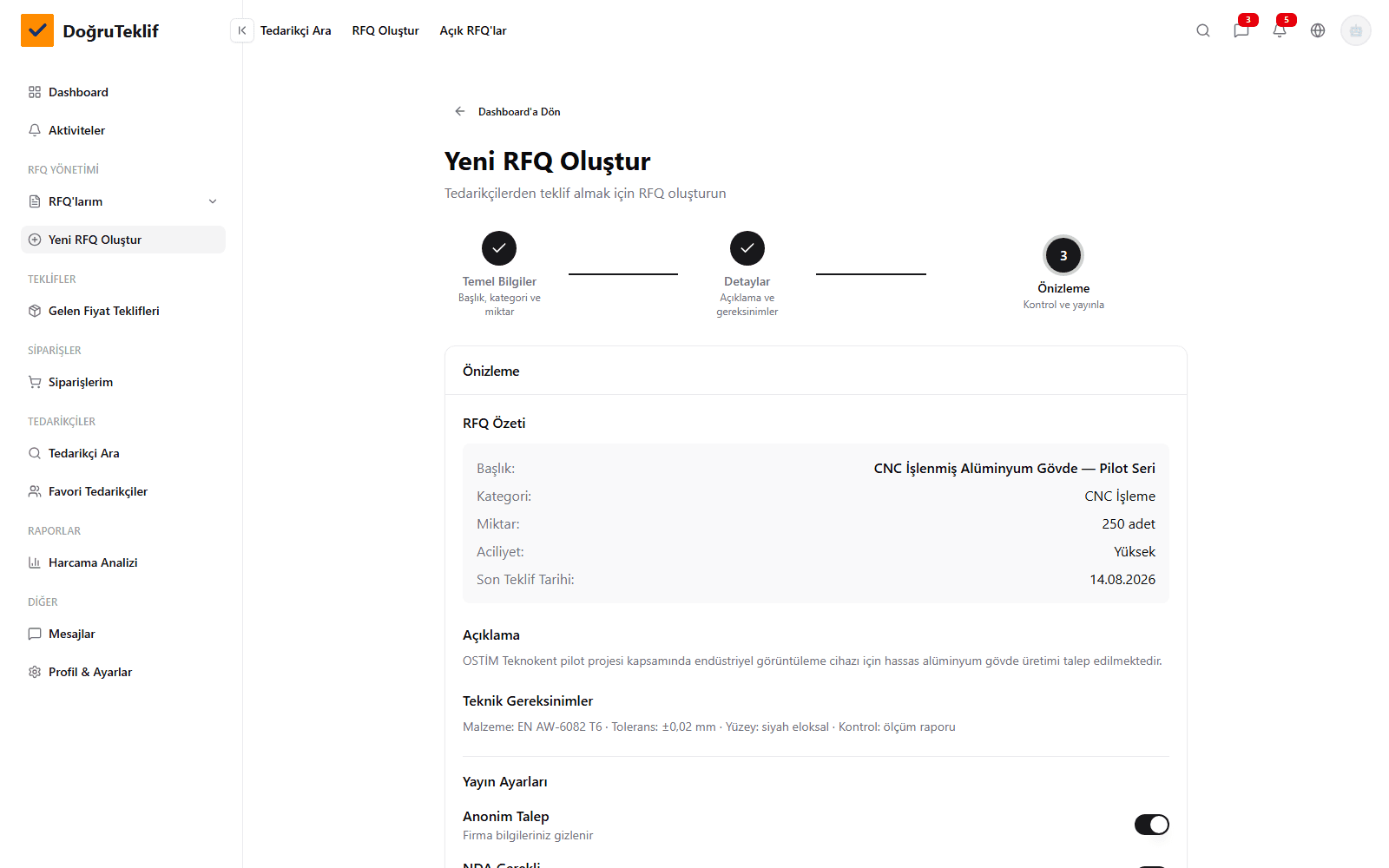Click the 'RFQ Özeti' section heading
1389x868 pixels.
494,423
